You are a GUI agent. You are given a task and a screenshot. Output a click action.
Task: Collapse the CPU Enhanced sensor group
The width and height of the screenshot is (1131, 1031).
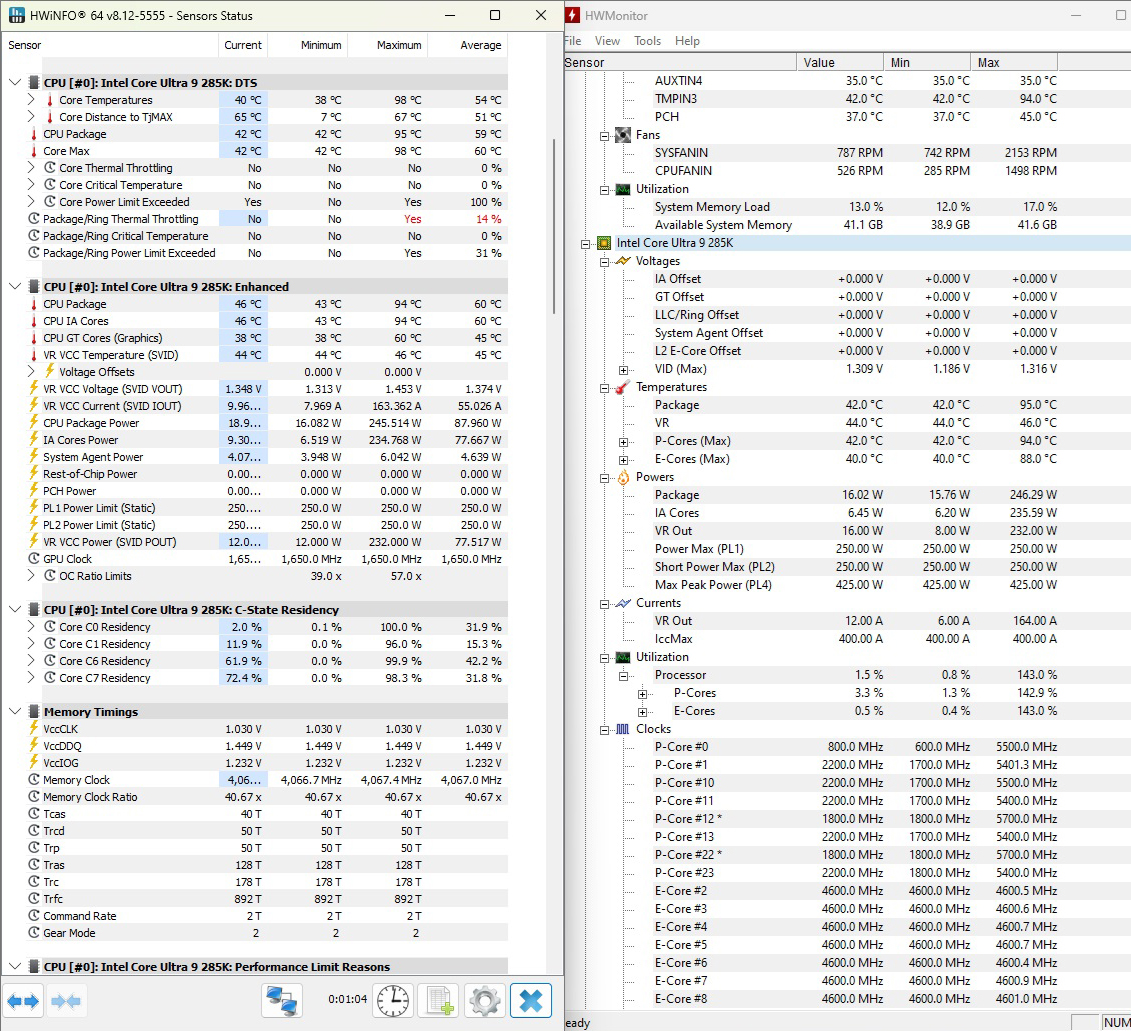14,286
